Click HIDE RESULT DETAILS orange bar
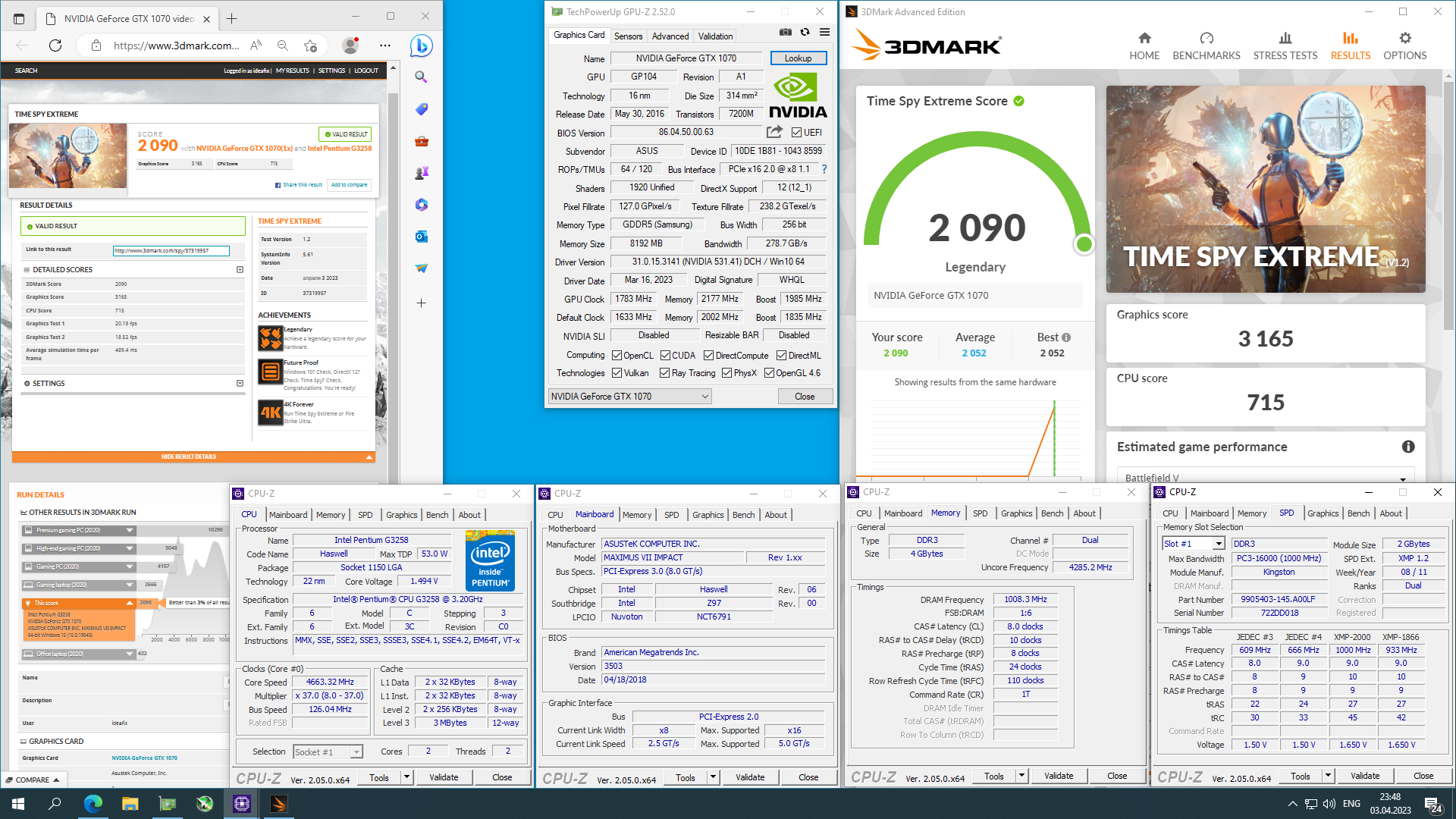 pyautogui.click(x=193, y=457)
